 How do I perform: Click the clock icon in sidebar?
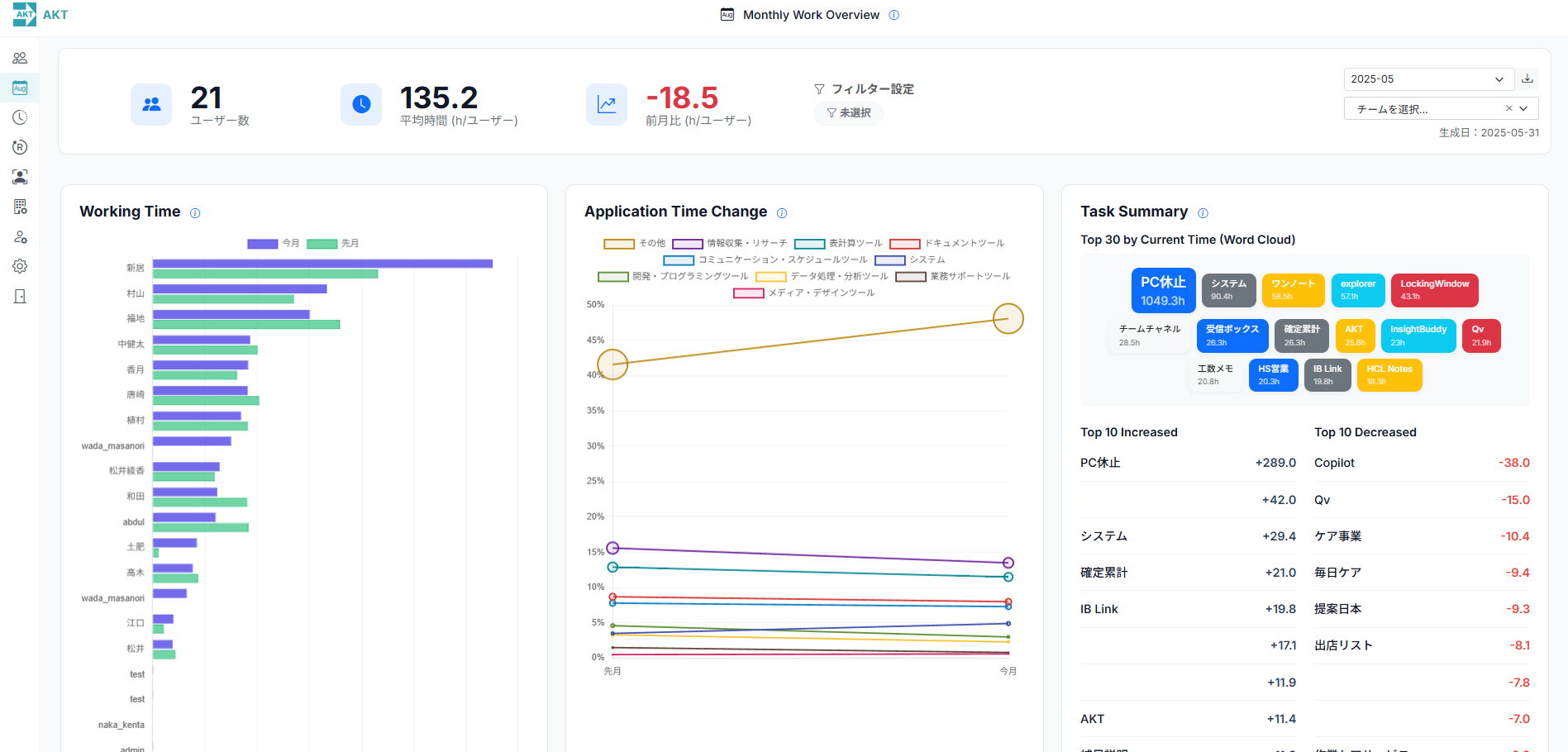click(x=20, y=117)
